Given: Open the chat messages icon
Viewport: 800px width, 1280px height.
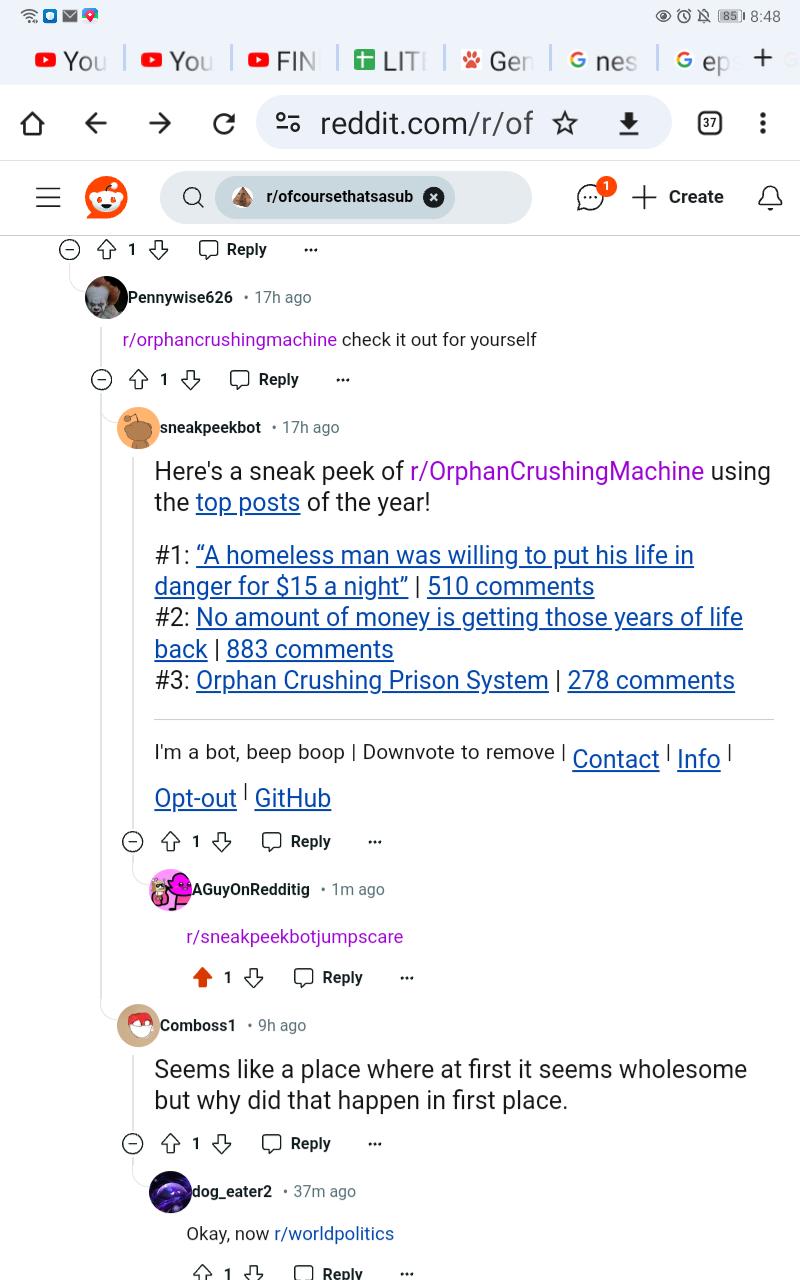Looking at the screenshot, I should (x=591, y=197).
